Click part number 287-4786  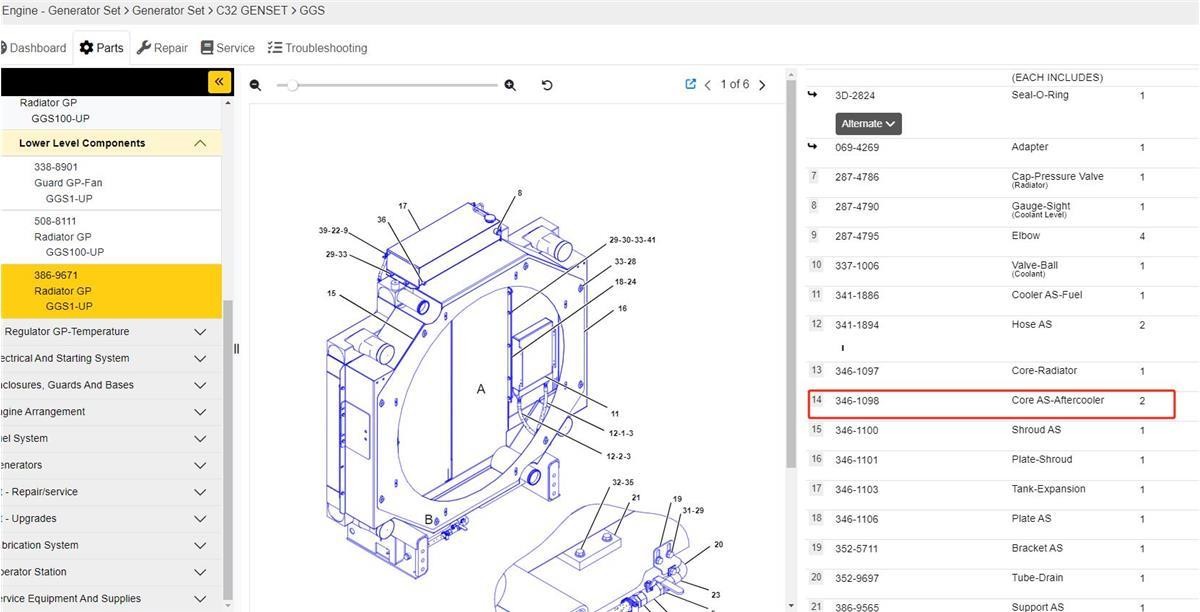point(857,177)
